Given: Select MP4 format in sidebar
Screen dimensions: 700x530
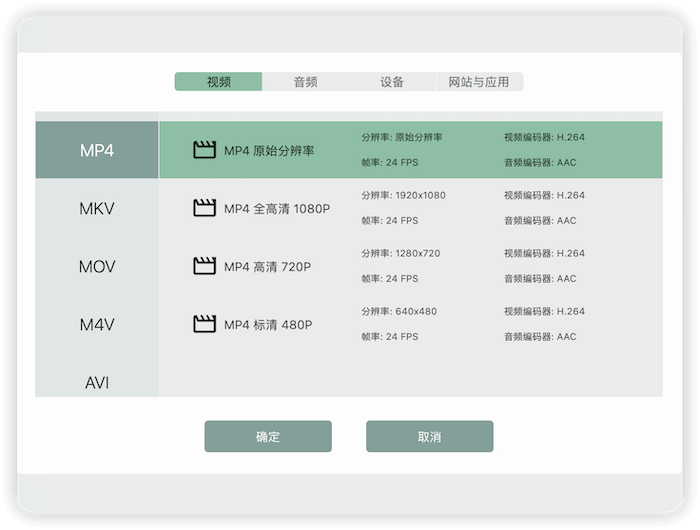Looking at the screenshot, I should [x=97, y=151].
